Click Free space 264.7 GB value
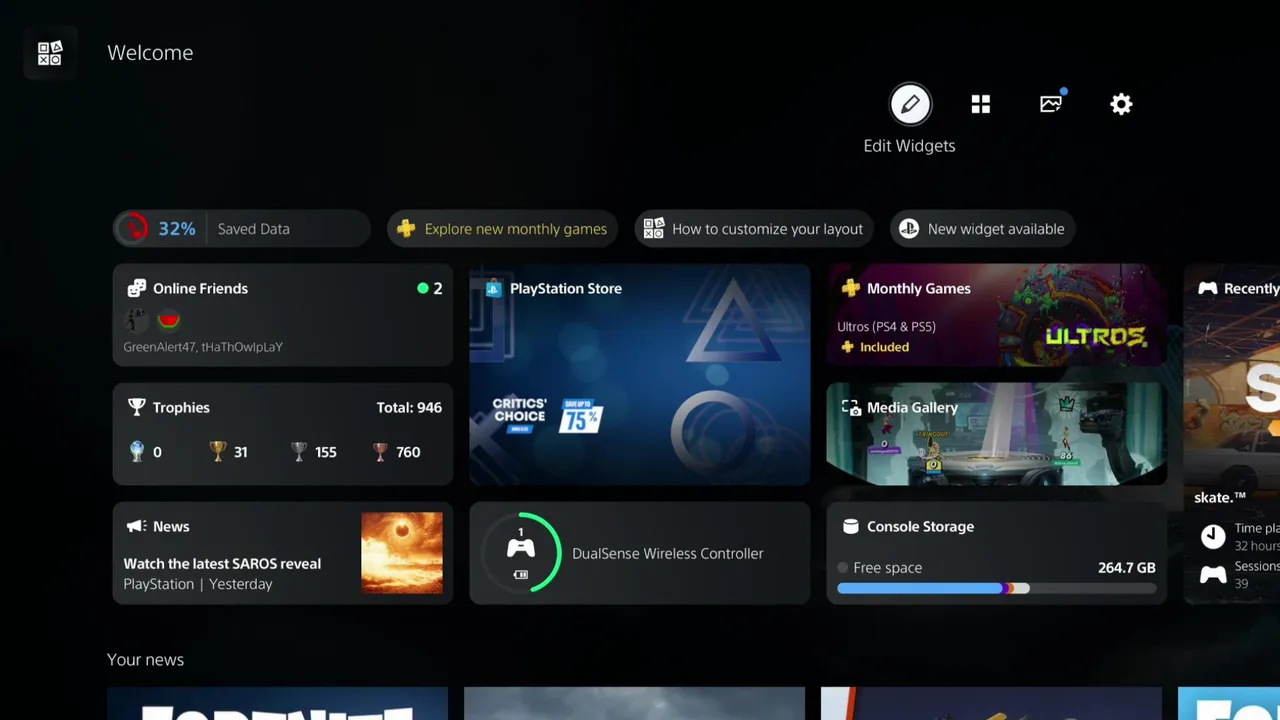Viewport: 1280px width, 720px height. pyautogui.click(x=1127, y=567)
